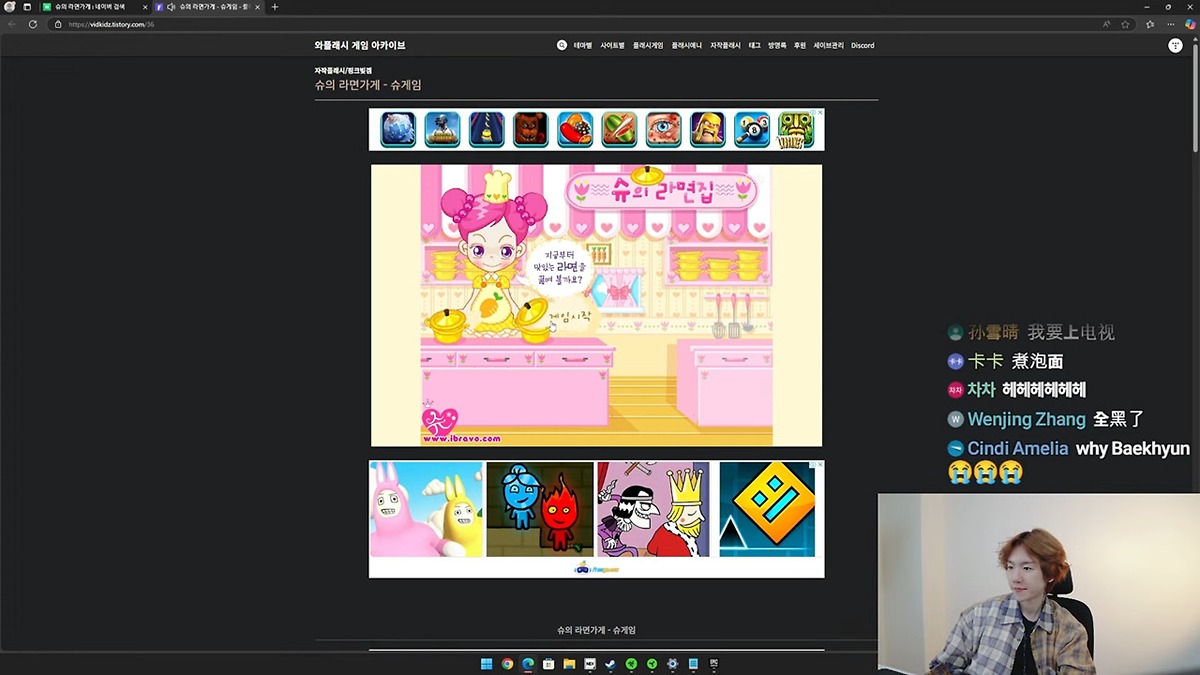Open the Geometry Dash ad thumbnail

point(767,509)
